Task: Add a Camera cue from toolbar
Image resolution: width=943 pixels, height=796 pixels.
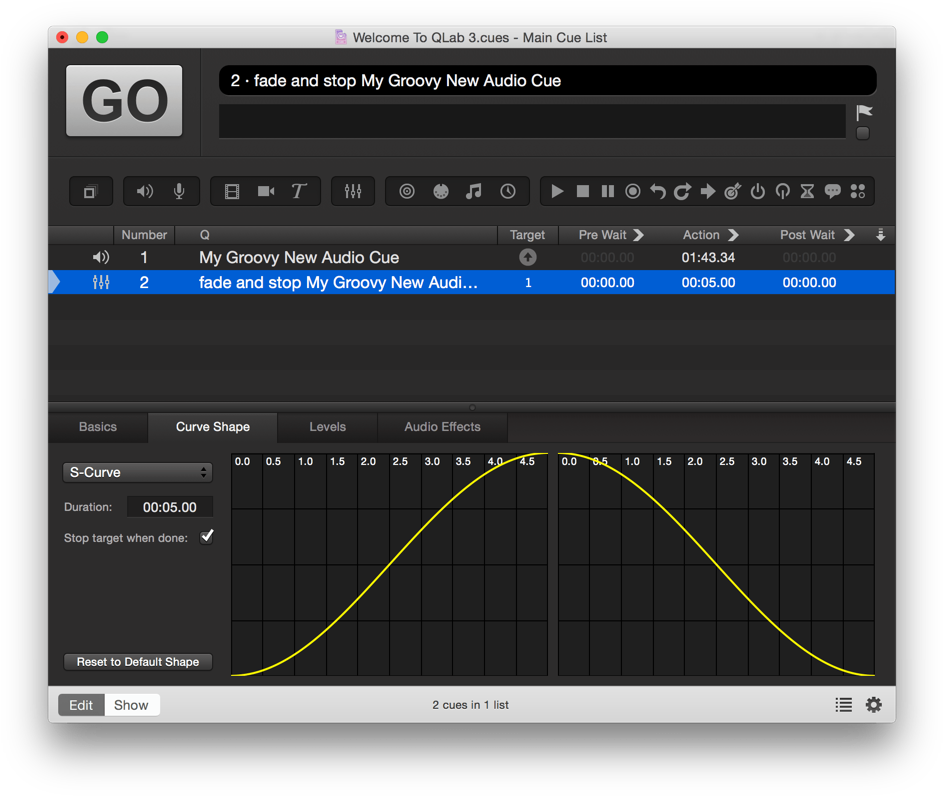Action: (x=266, y=191)
